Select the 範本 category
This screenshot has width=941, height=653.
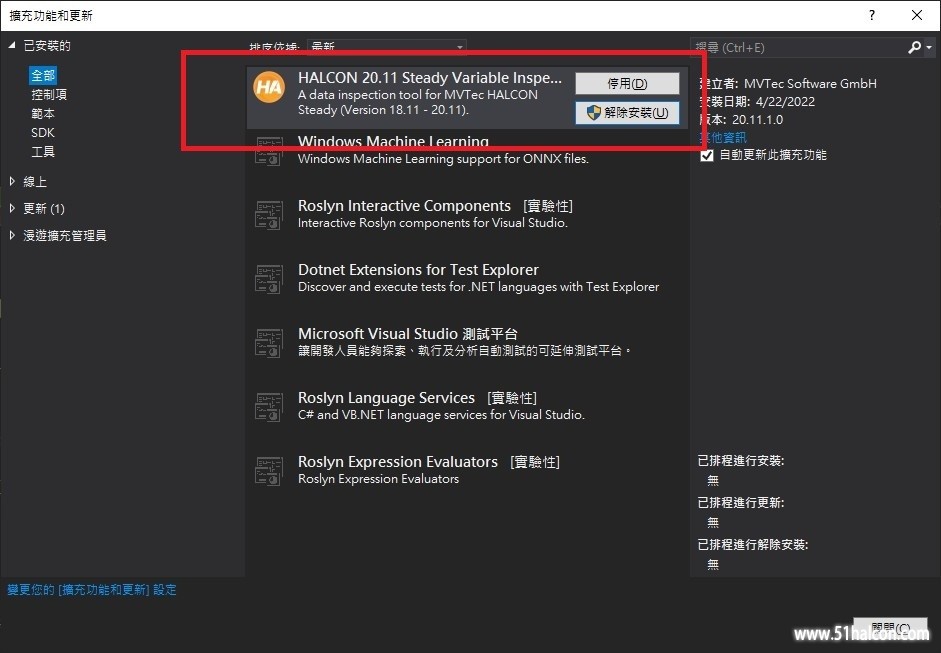(43, 113)
